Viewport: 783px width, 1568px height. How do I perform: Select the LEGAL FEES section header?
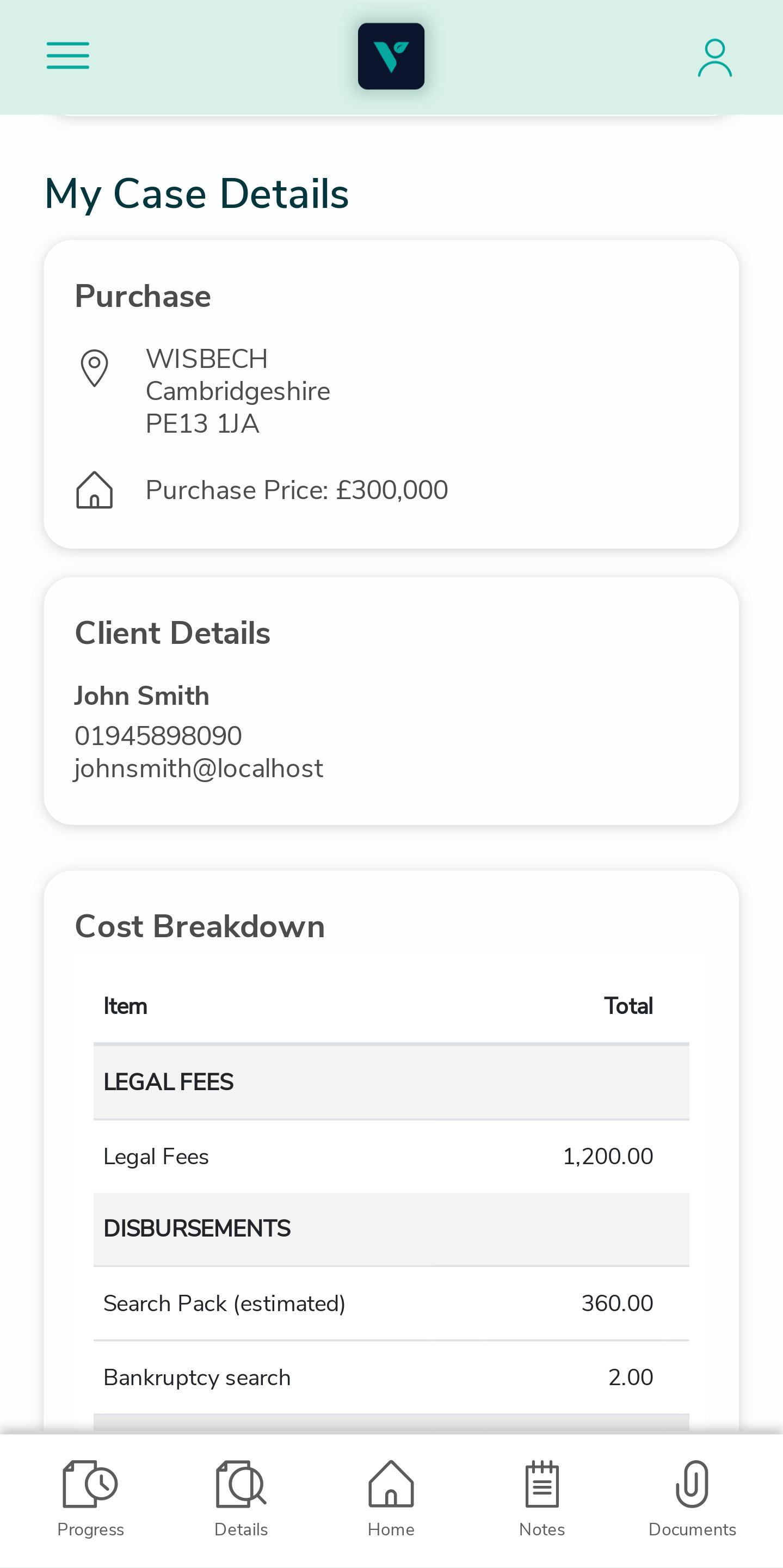pos(391,1081)
